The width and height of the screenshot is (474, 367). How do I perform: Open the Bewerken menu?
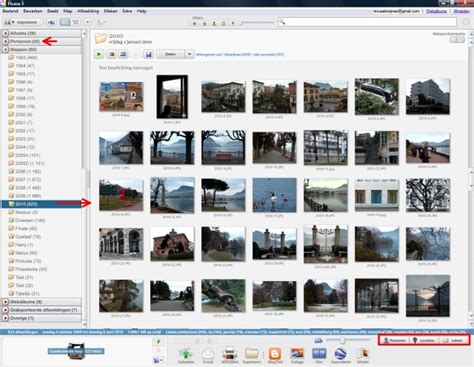tap(33, 11)
